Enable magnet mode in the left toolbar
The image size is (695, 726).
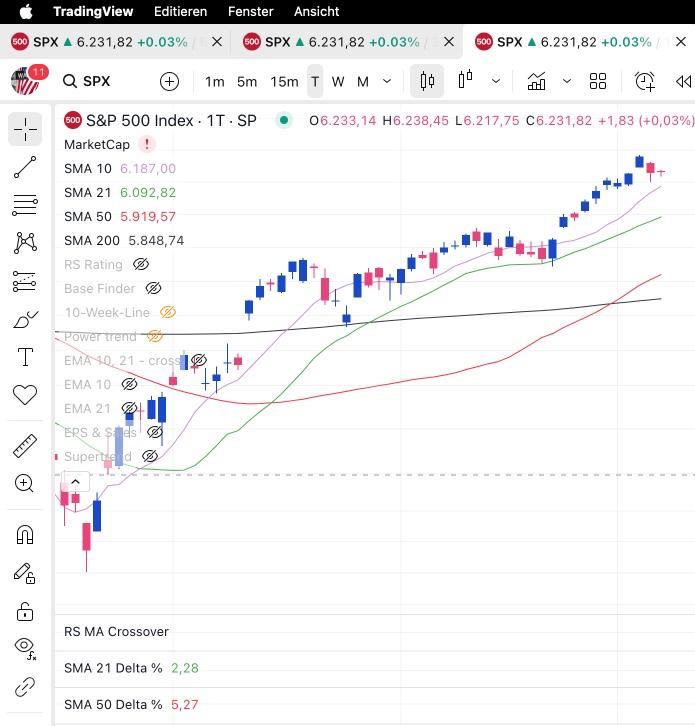point(25,534)
